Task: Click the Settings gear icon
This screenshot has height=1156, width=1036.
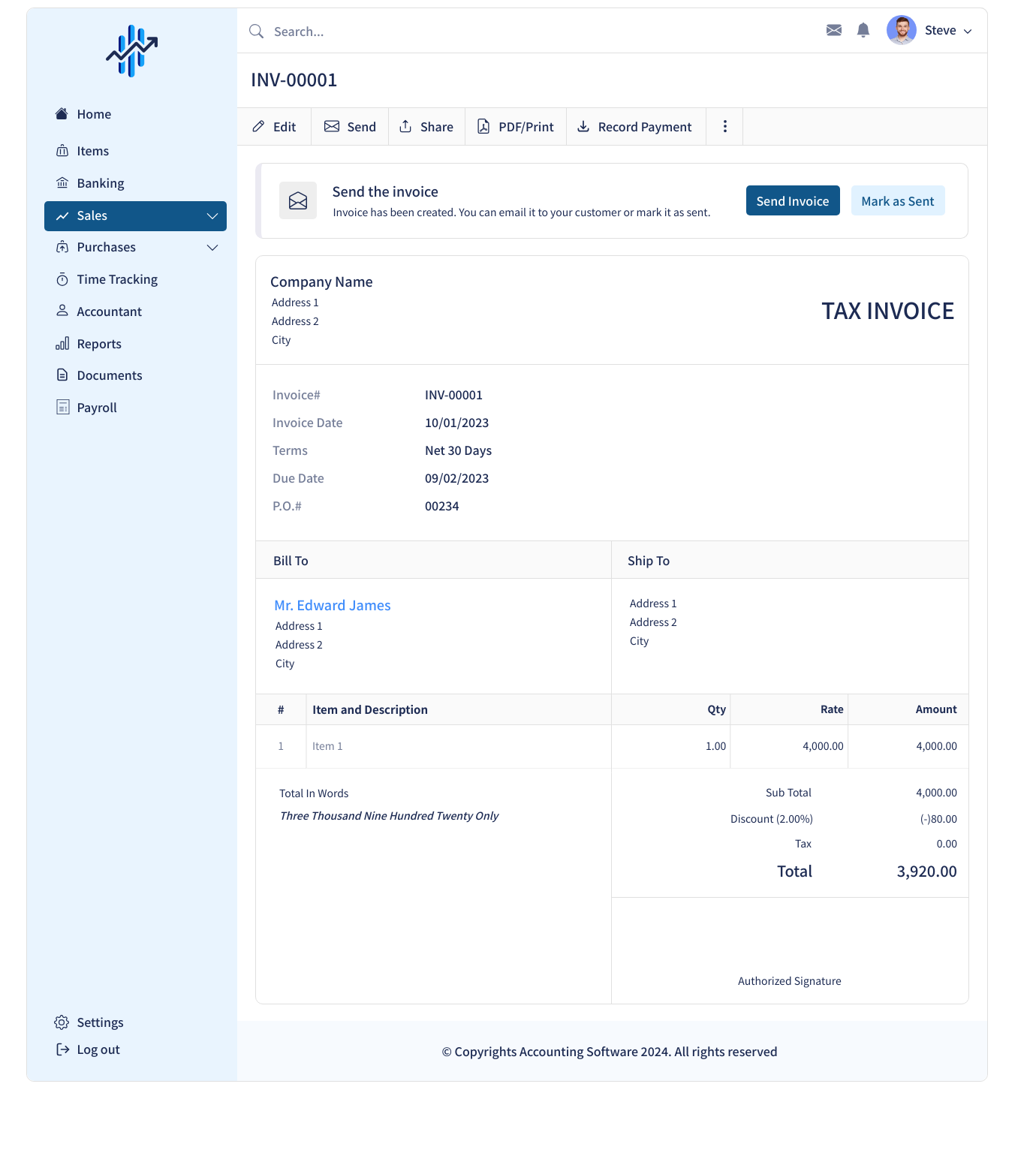Action: [63, 1022]
